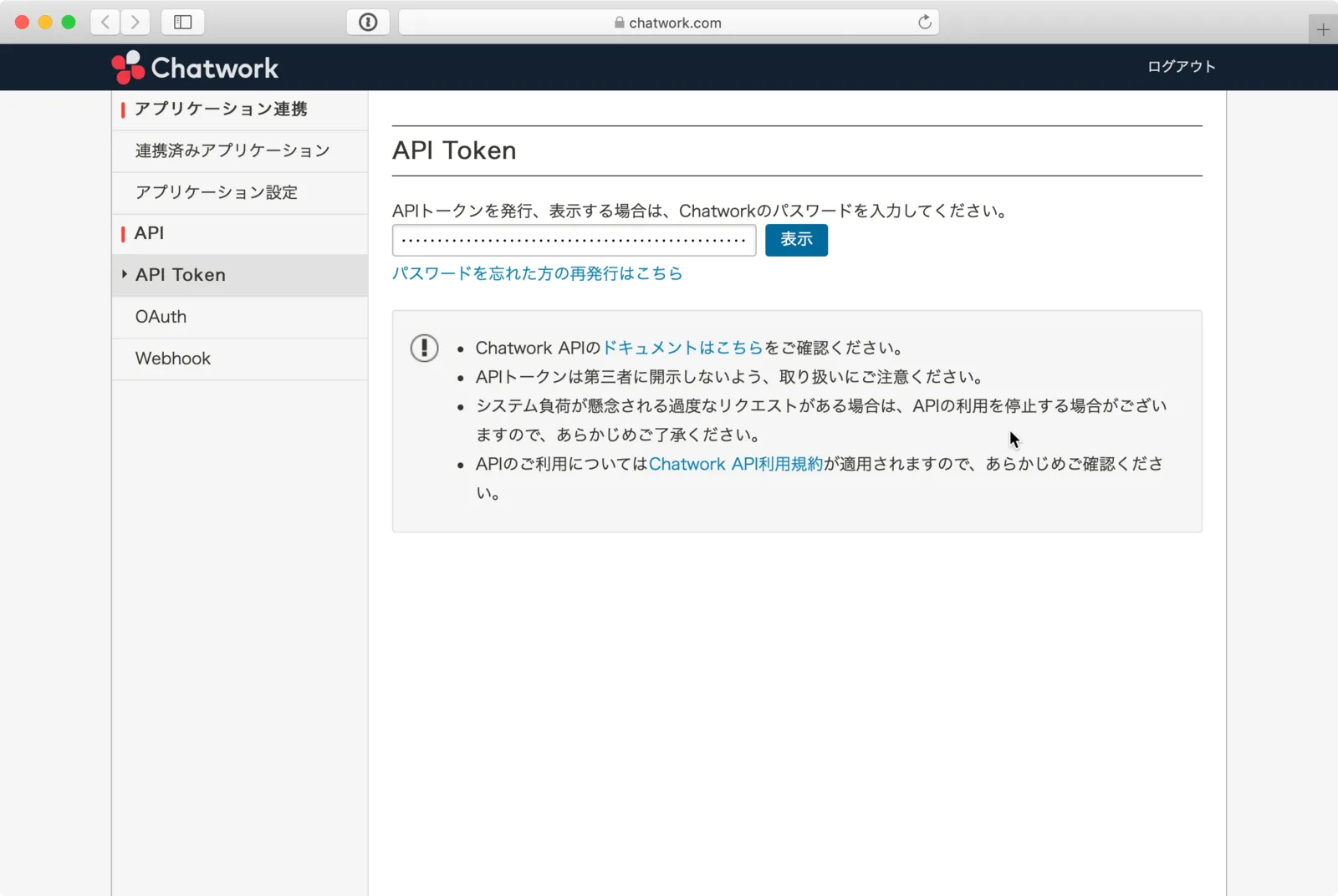Open Chatwork API利用規約 link
This screenshot has height=896, width=1338.
(x=736, y=464)
